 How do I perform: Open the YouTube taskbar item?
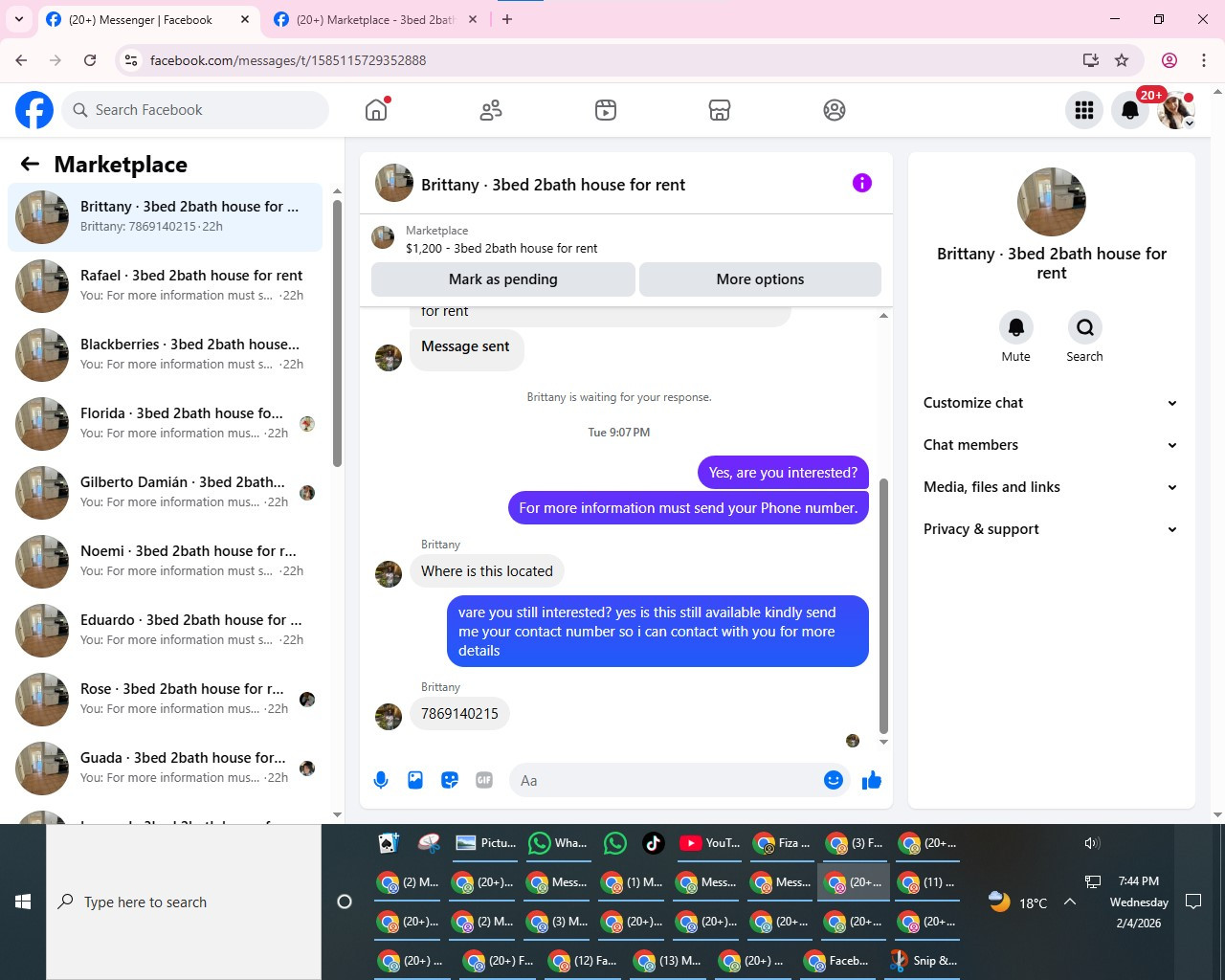[710, 843]
